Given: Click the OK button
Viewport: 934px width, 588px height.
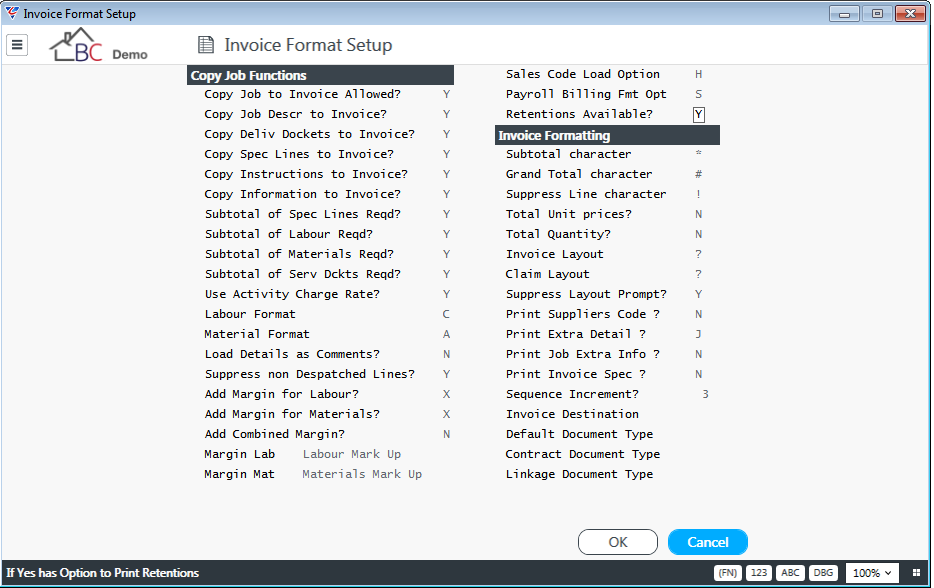Looking at the screenshot, I should [618, 542].
